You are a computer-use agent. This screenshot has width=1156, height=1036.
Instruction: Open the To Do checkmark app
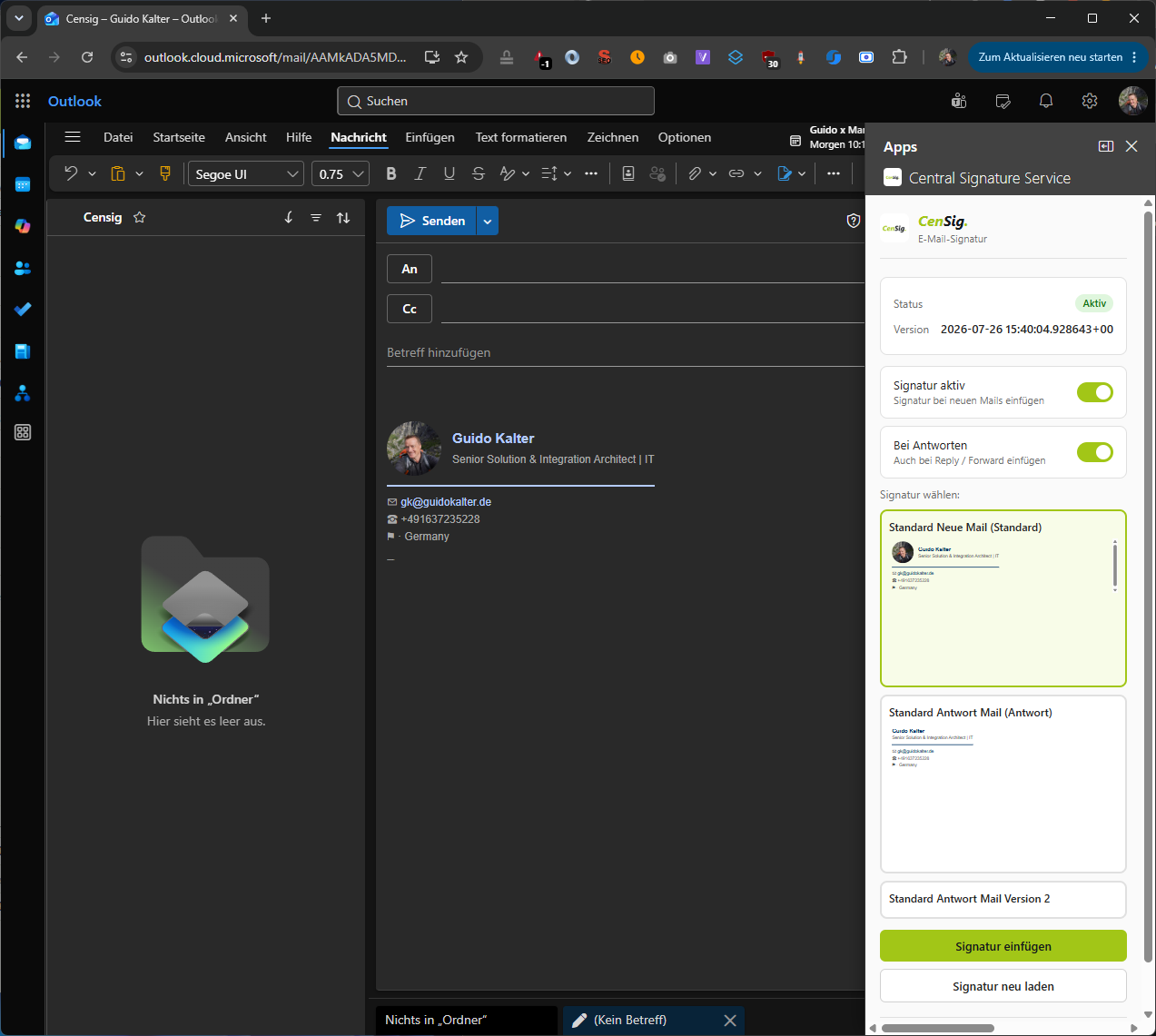pyautogui.click(x=23, y=310)
